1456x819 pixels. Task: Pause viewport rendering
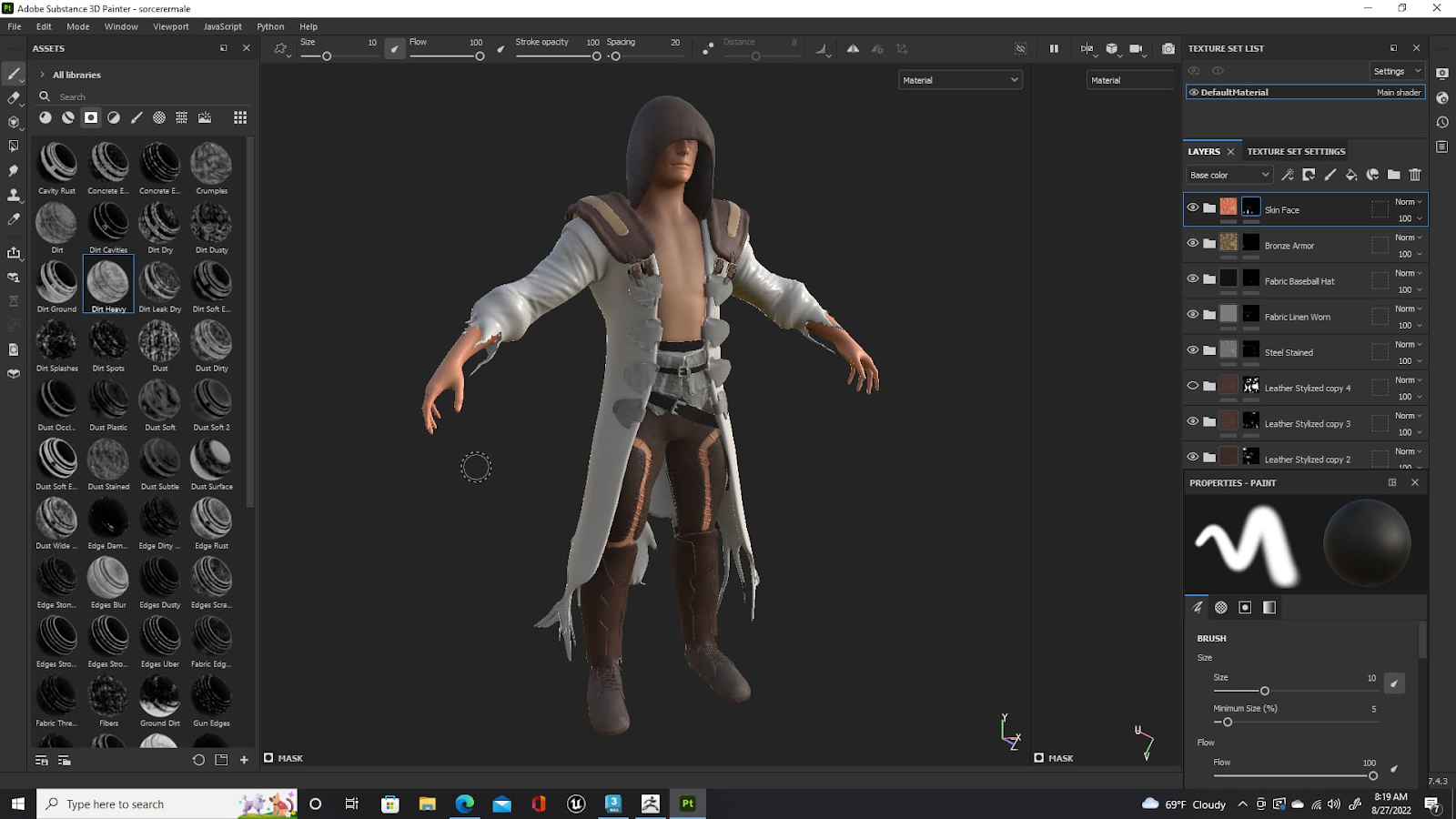coord(1054,49)
